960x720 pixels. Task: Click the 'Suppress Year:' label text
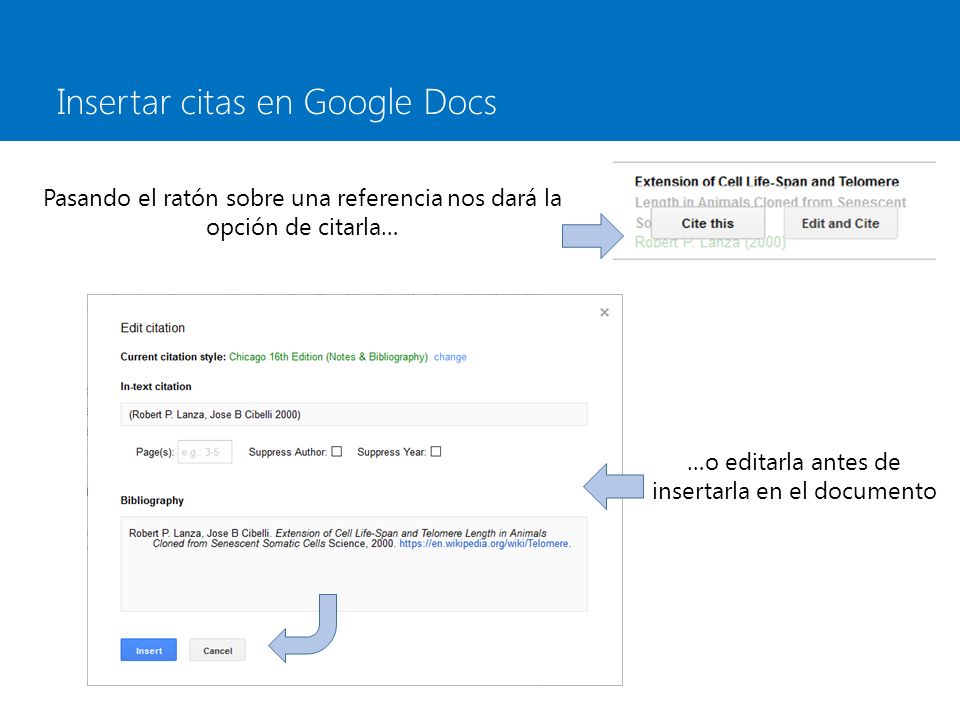point(392,452)
